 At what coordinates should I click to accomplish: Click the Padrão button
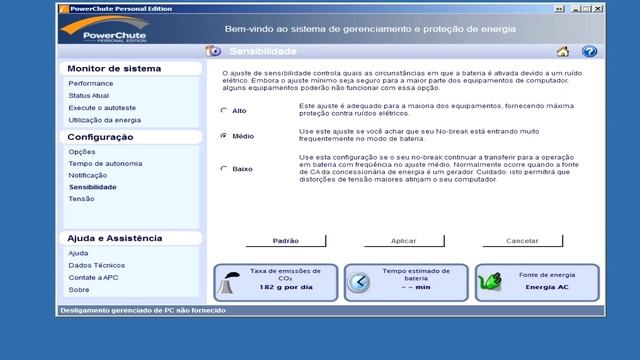[286, 241]
